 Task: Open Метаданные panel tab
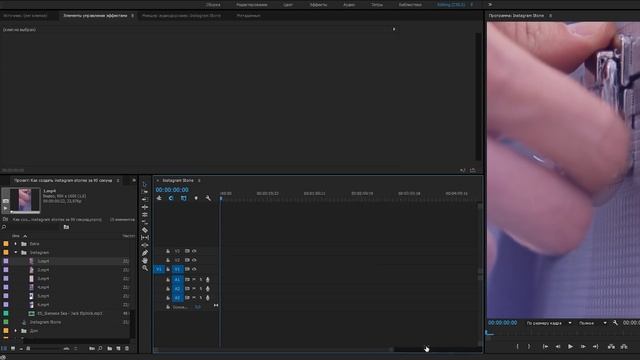248,16
